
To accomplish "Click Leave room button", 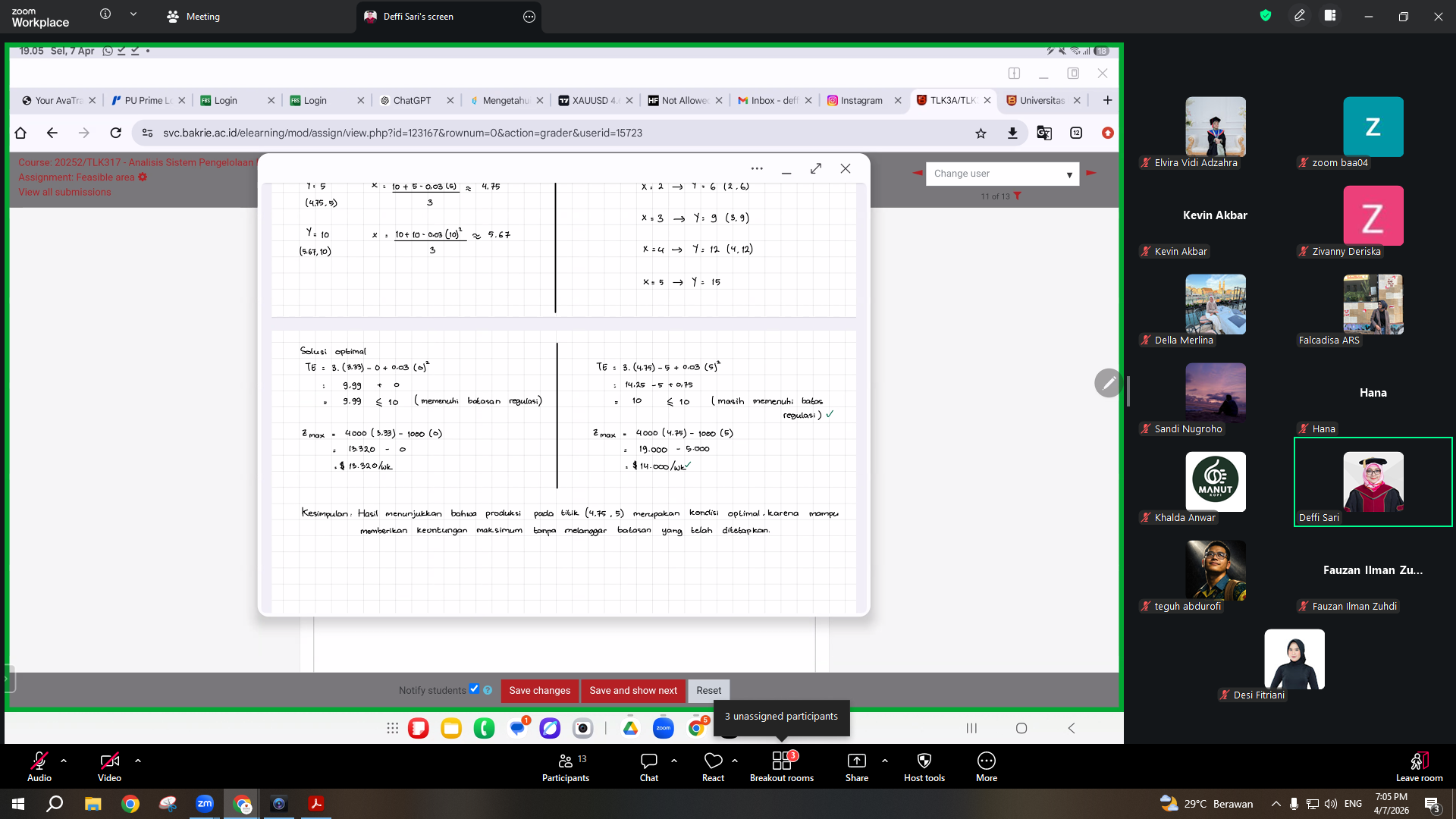I will (x=1420, y=766).
